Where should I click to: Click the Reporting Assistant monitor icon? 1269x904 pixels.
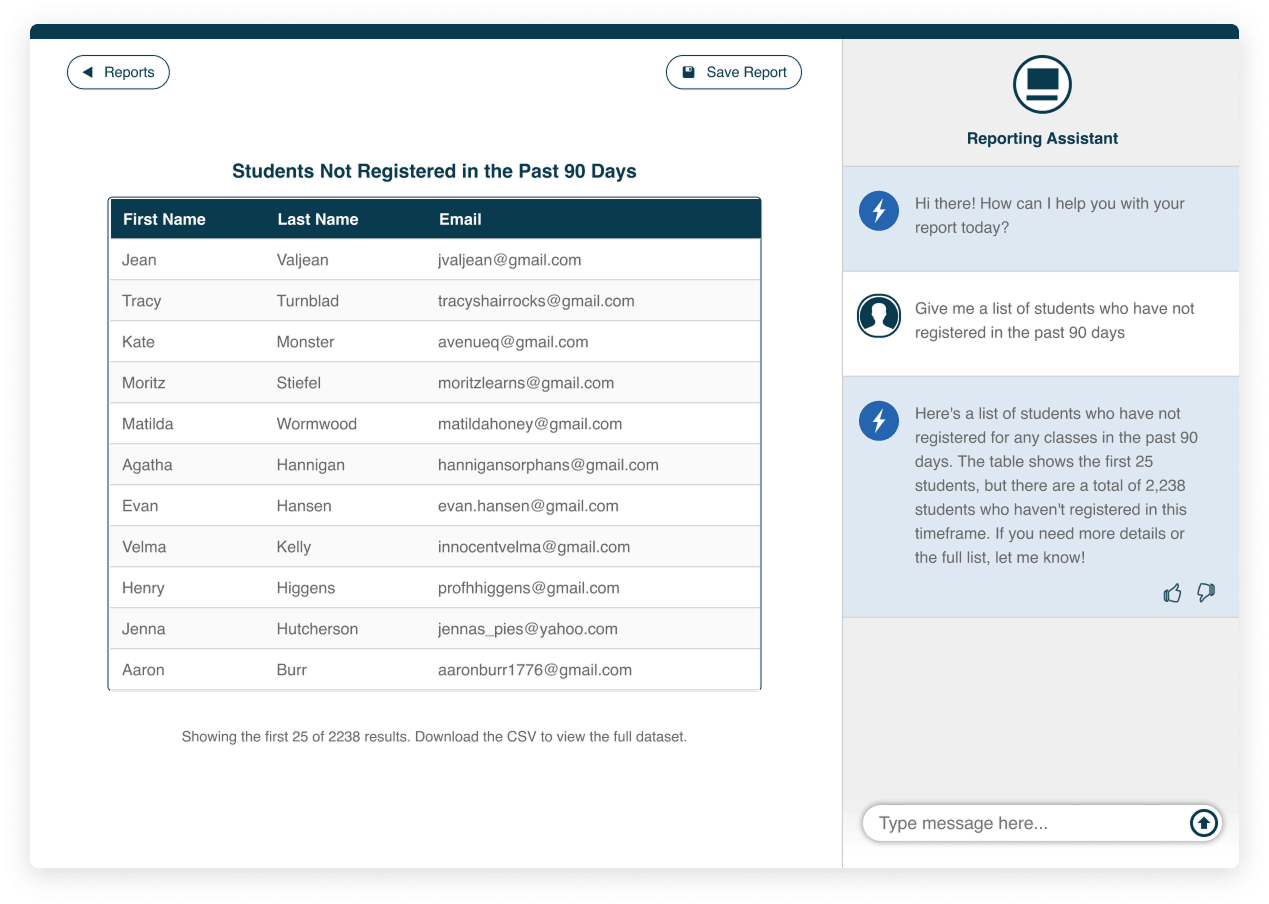[1041, 85]
